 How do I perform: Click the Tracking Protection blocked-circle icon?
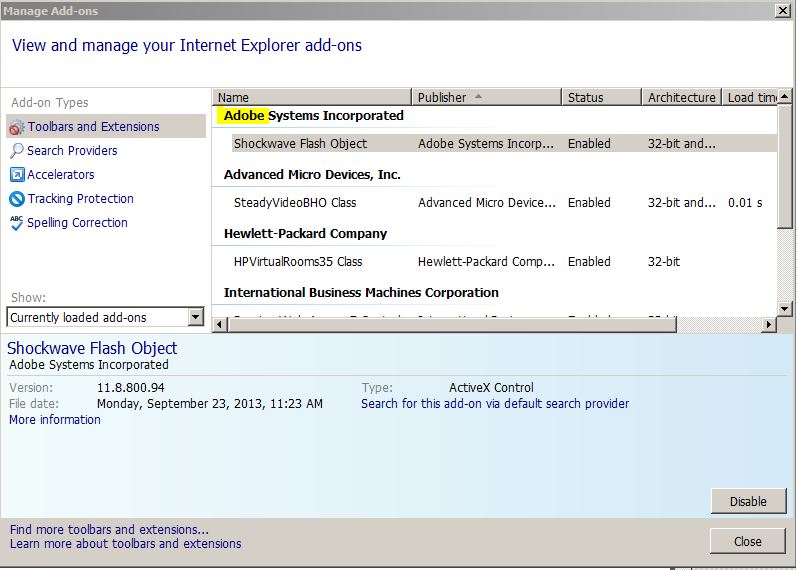(x=17, y=198)
